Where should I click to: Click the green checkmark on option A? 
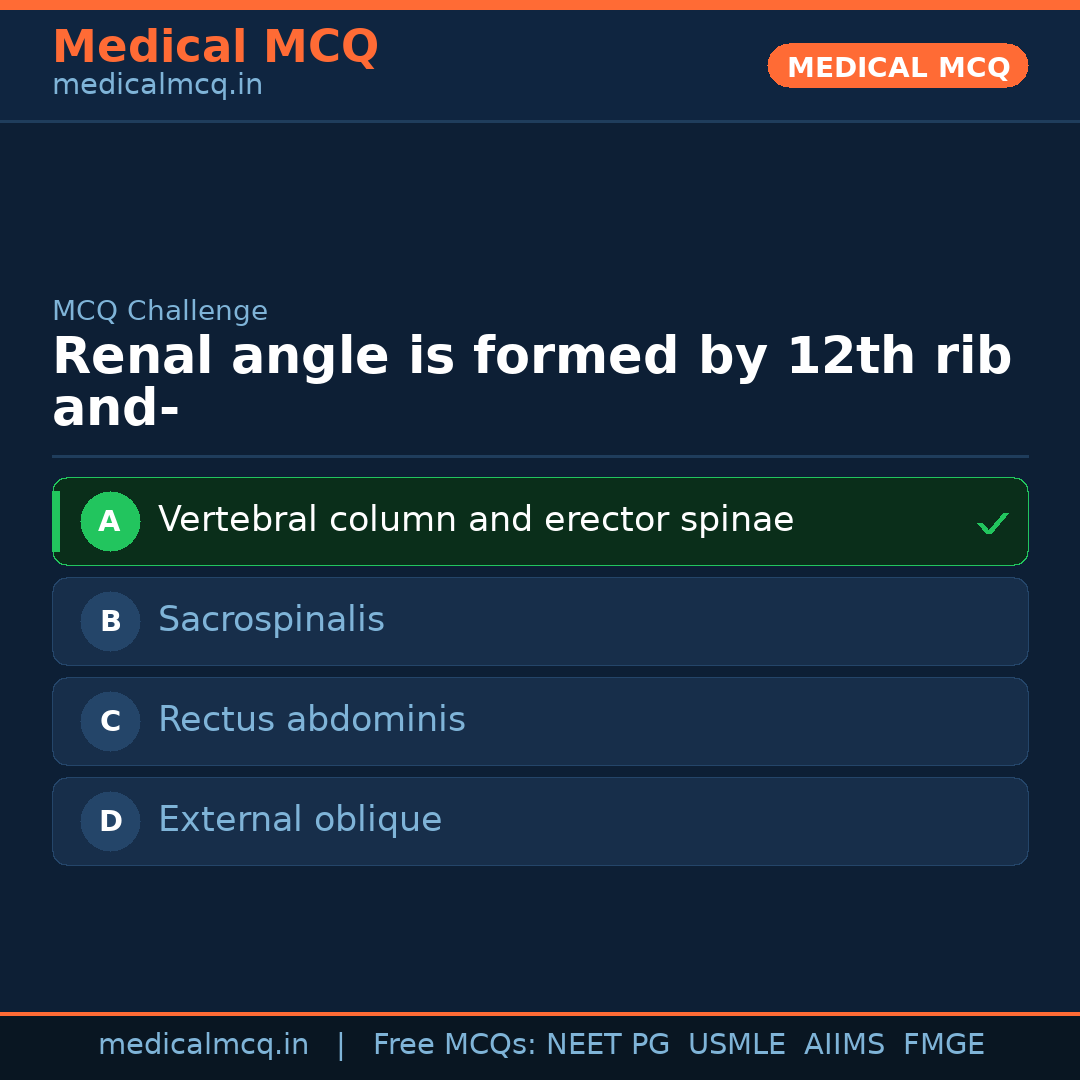click(x=992, y=523)
